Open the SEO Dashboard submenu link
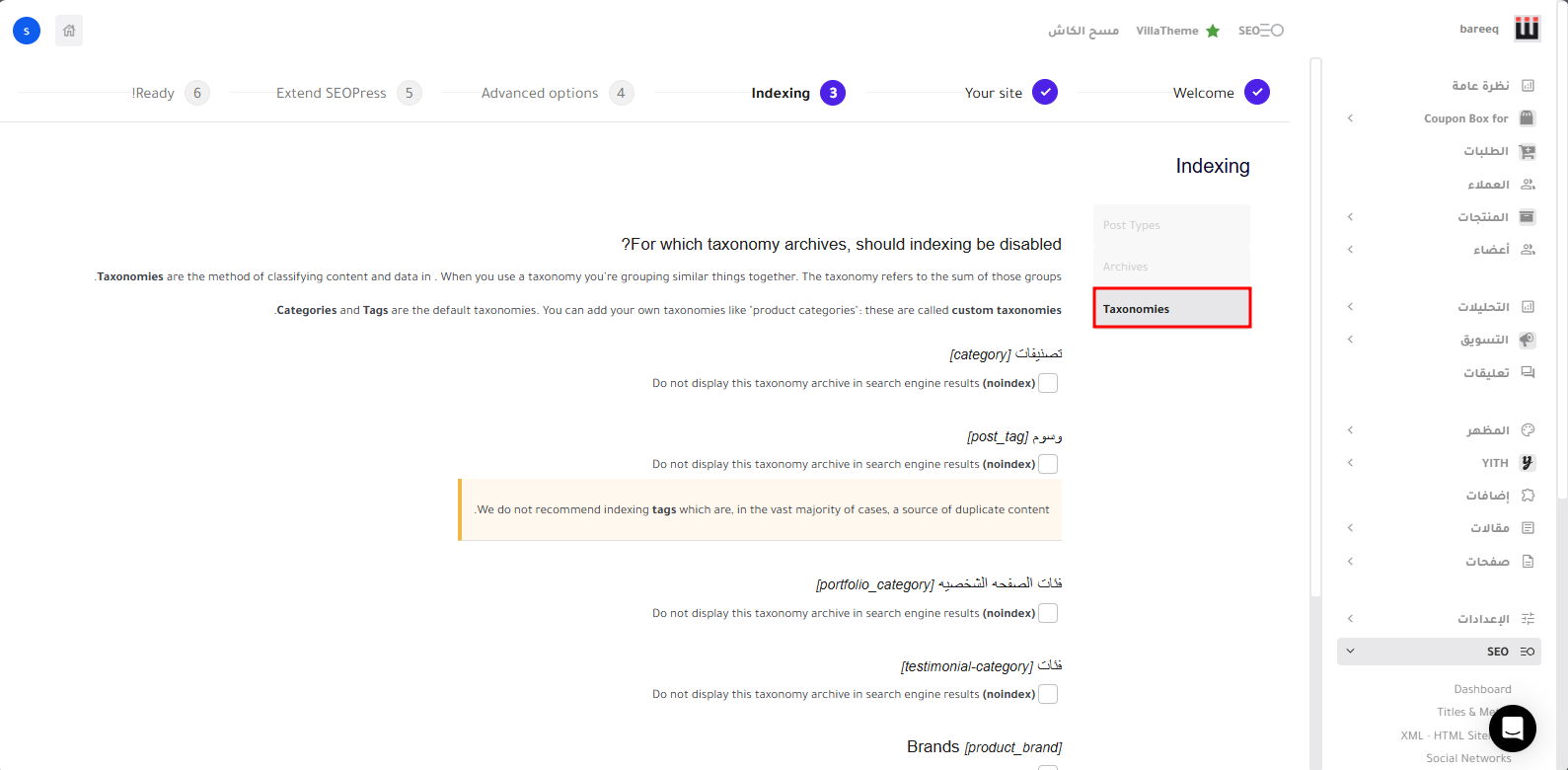The width and height of the screenshot is (1568, 770). click(1481, 689)
